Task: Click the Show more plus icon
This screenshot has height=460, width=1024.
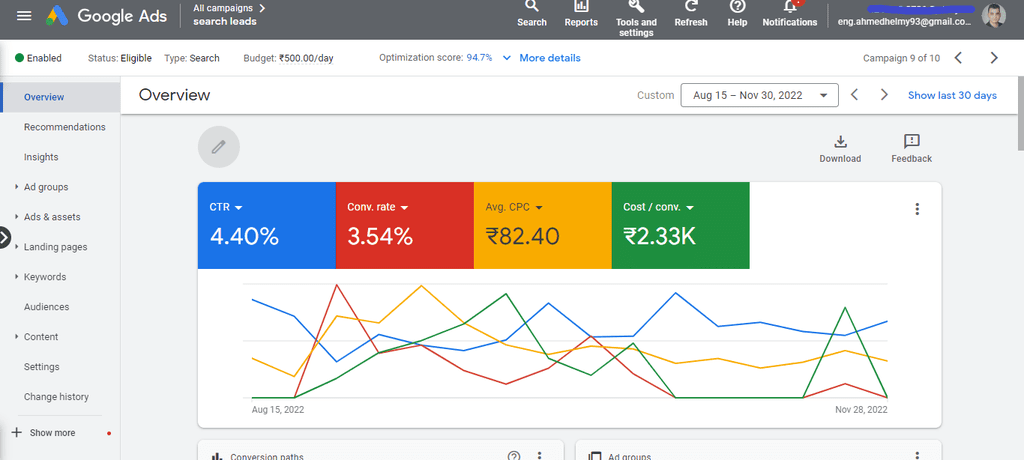Action: click(x=17, y=433)
